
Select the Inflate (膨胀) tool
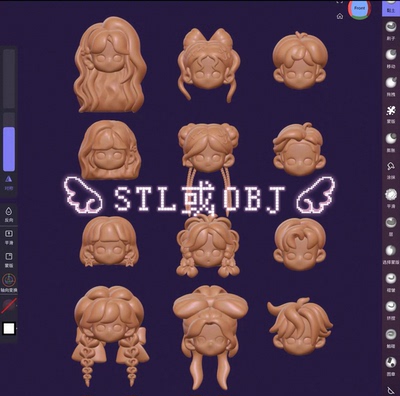click(x=391, y=141)
